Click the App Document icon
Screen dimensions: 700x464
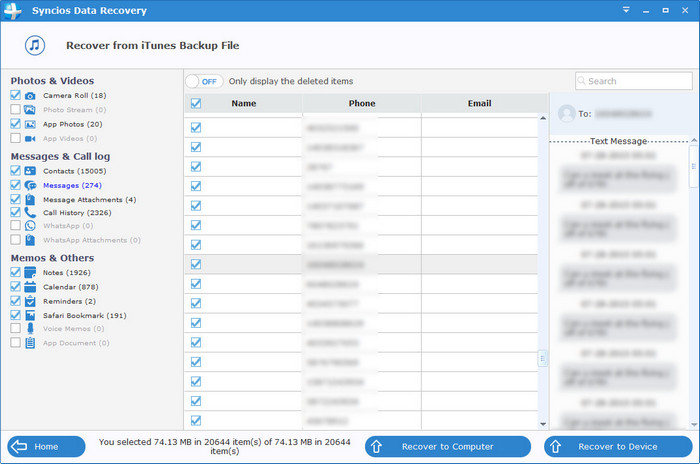[x=30, y=343]
